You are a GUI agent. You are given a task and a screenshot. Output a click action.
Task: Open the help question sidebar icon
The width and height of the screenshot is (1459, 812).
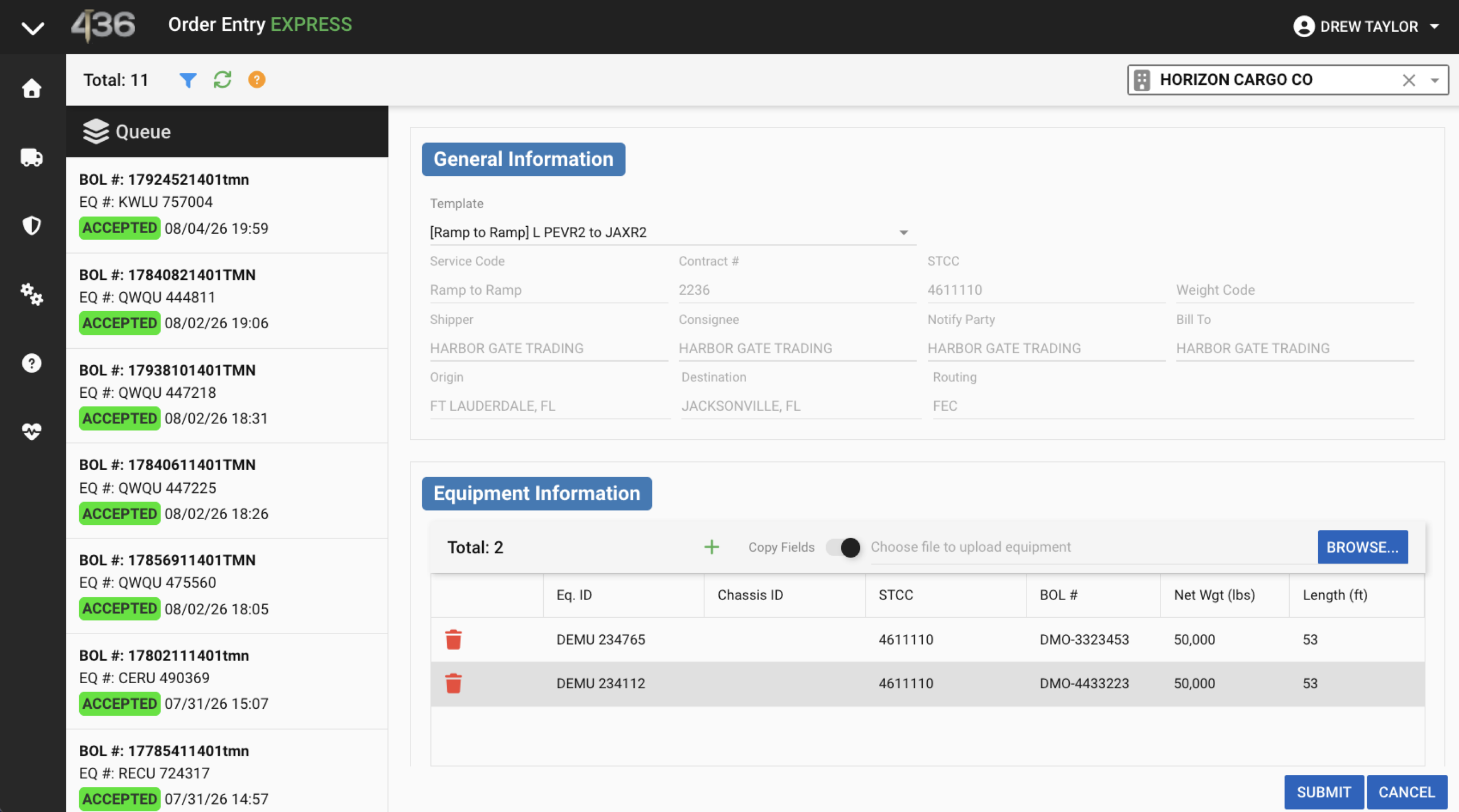(32, 363)
